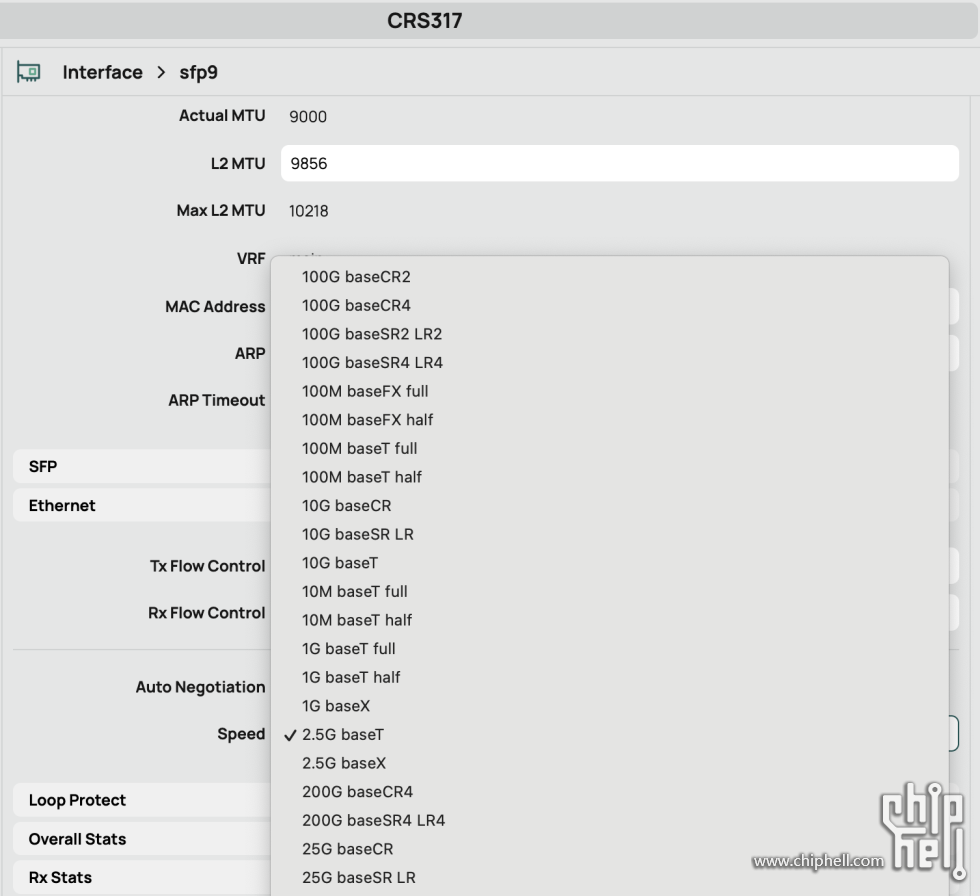Pick 10M baseT half option
Screen dimensions: 980x896
[x=357, y=620]
